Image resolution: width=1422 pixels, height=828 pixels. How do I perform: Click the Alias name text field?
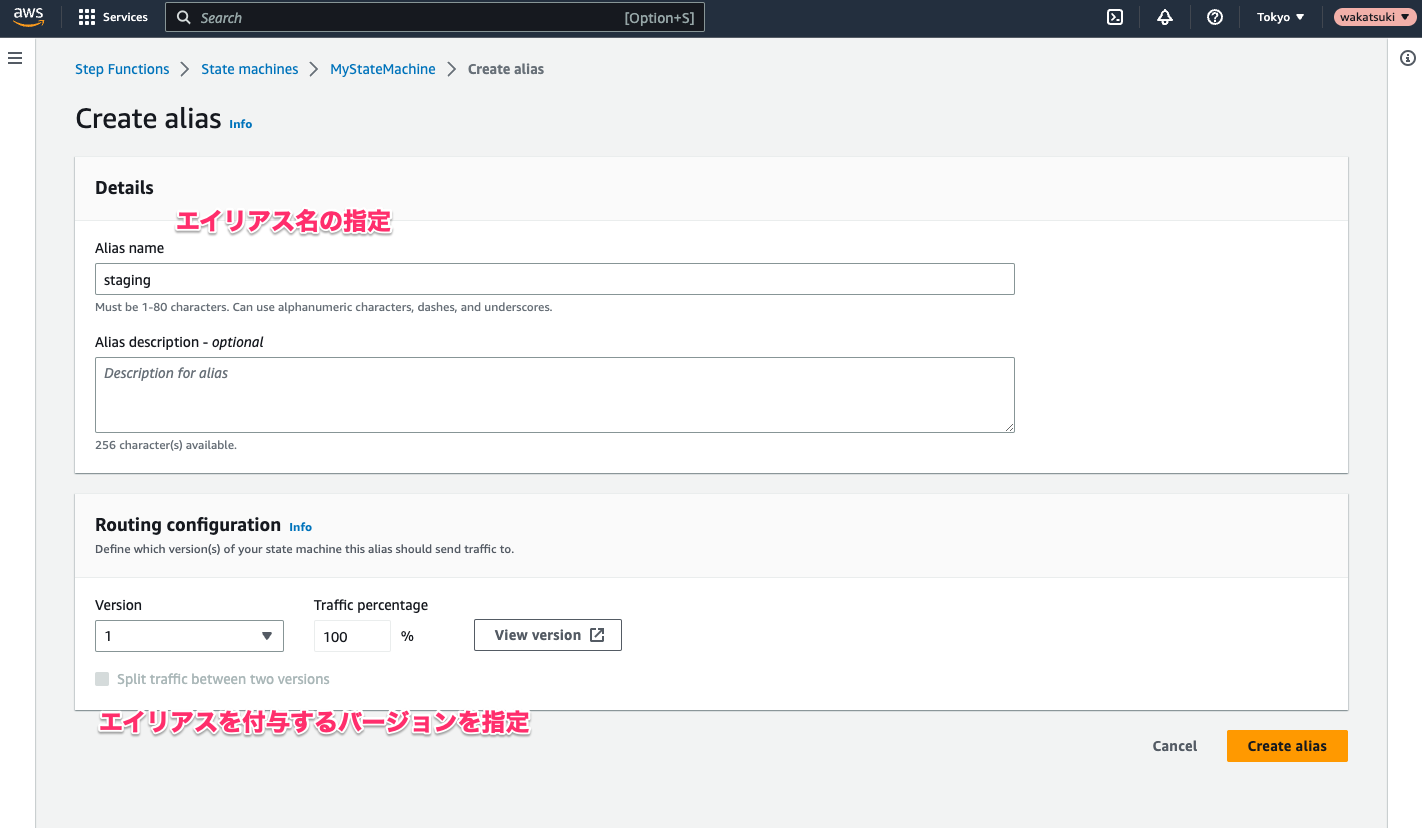coord(554,280)
